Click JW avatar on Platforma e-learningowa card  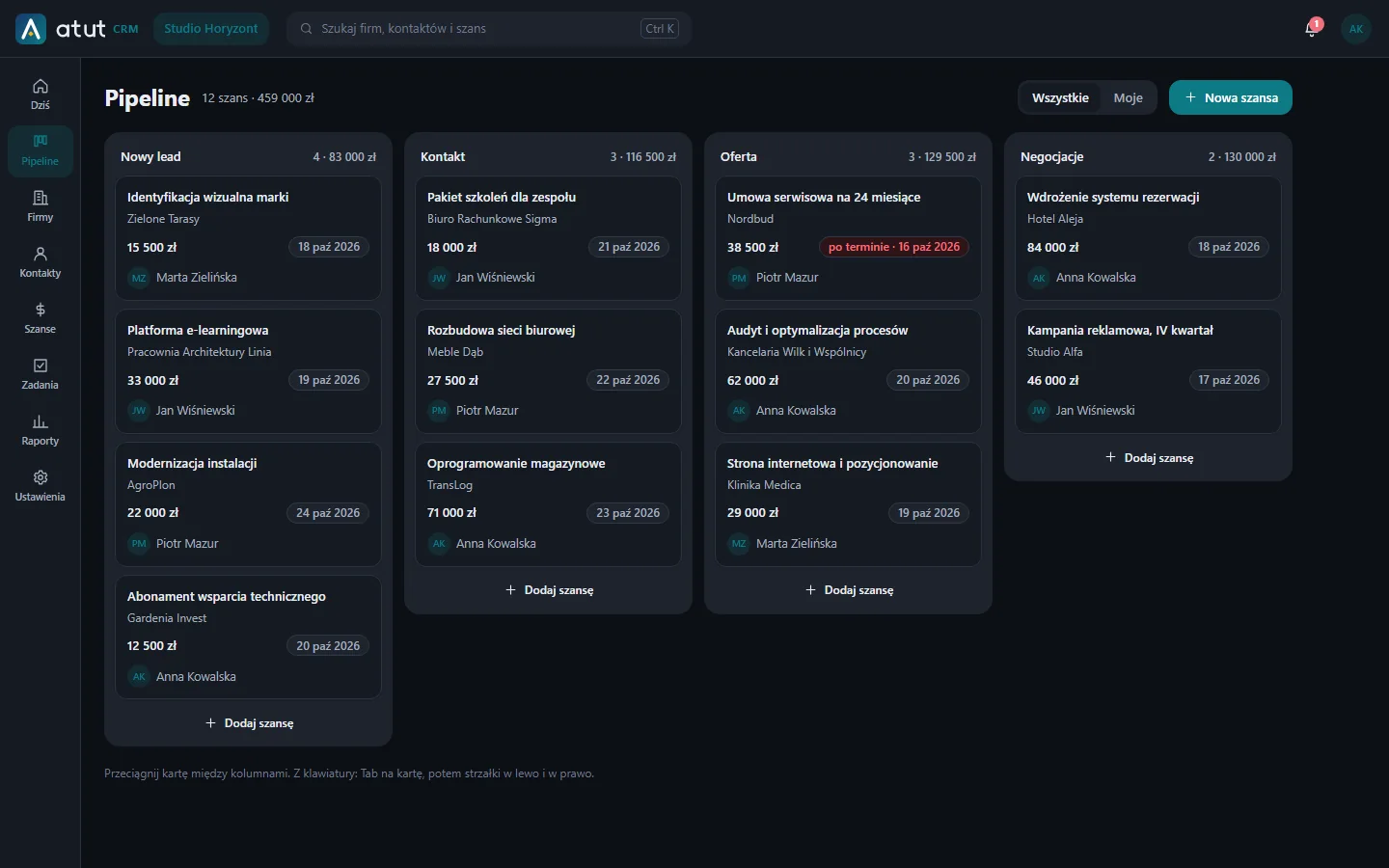click(x=139, y=411)
